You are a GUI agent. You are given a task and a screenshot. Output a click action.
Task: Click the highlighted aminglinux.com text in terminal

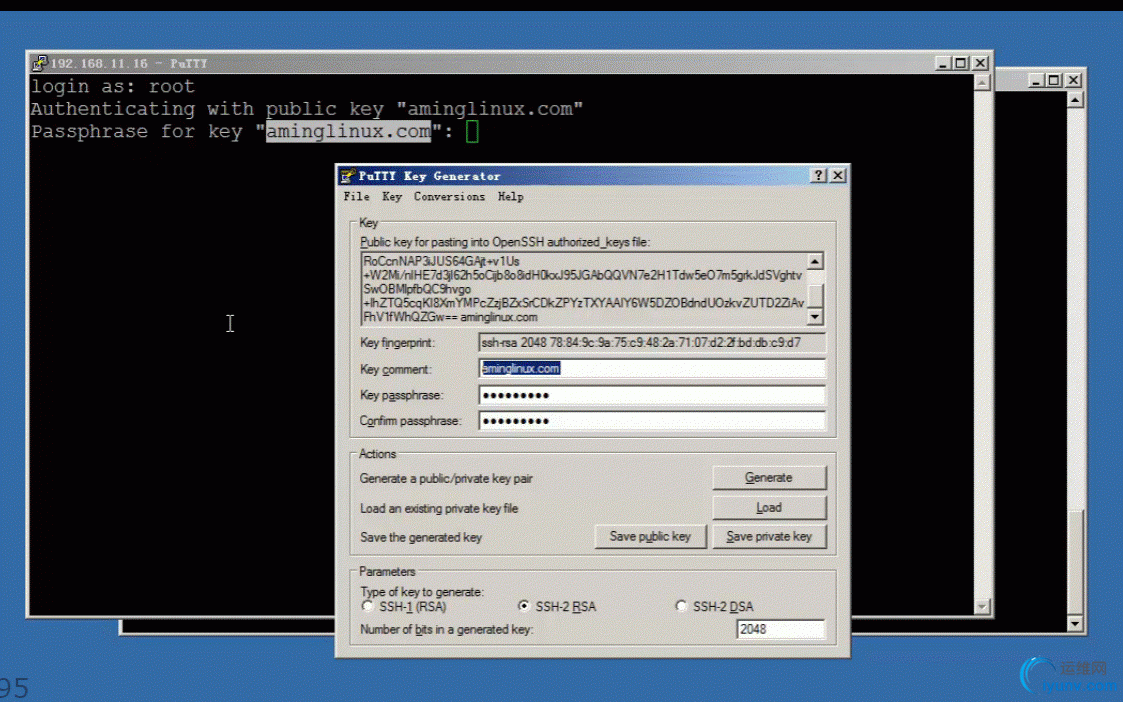point(349,132)
